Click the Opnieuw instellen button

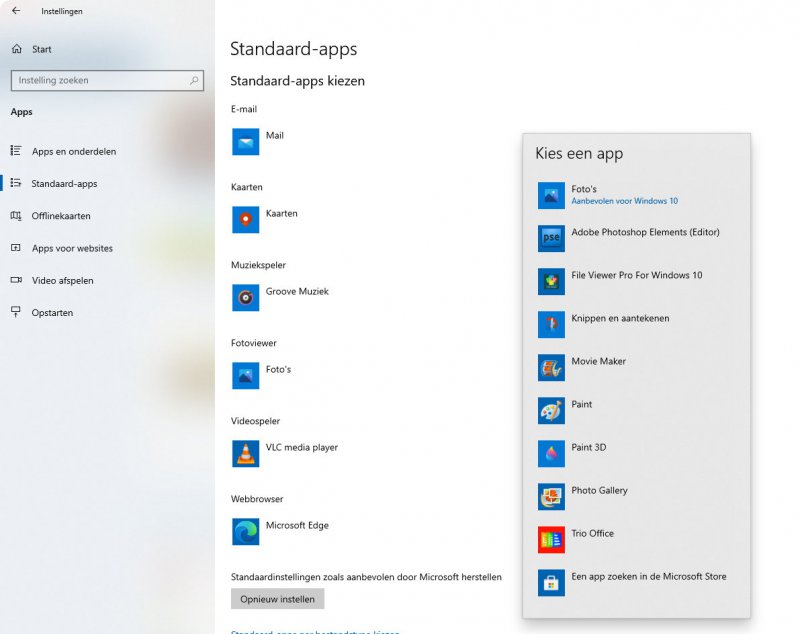coord(278,599)
